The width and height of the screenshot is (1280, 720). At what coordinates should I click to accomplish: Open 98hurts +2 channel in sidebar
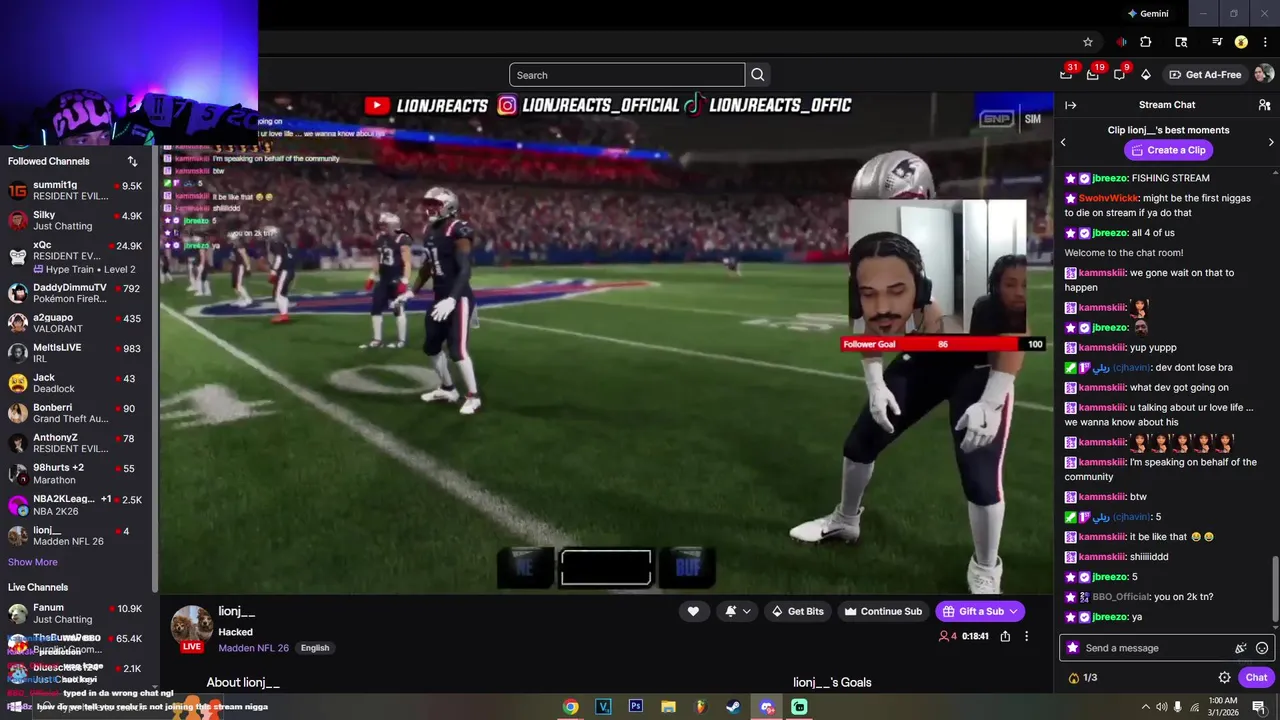[x=75, y=473]
